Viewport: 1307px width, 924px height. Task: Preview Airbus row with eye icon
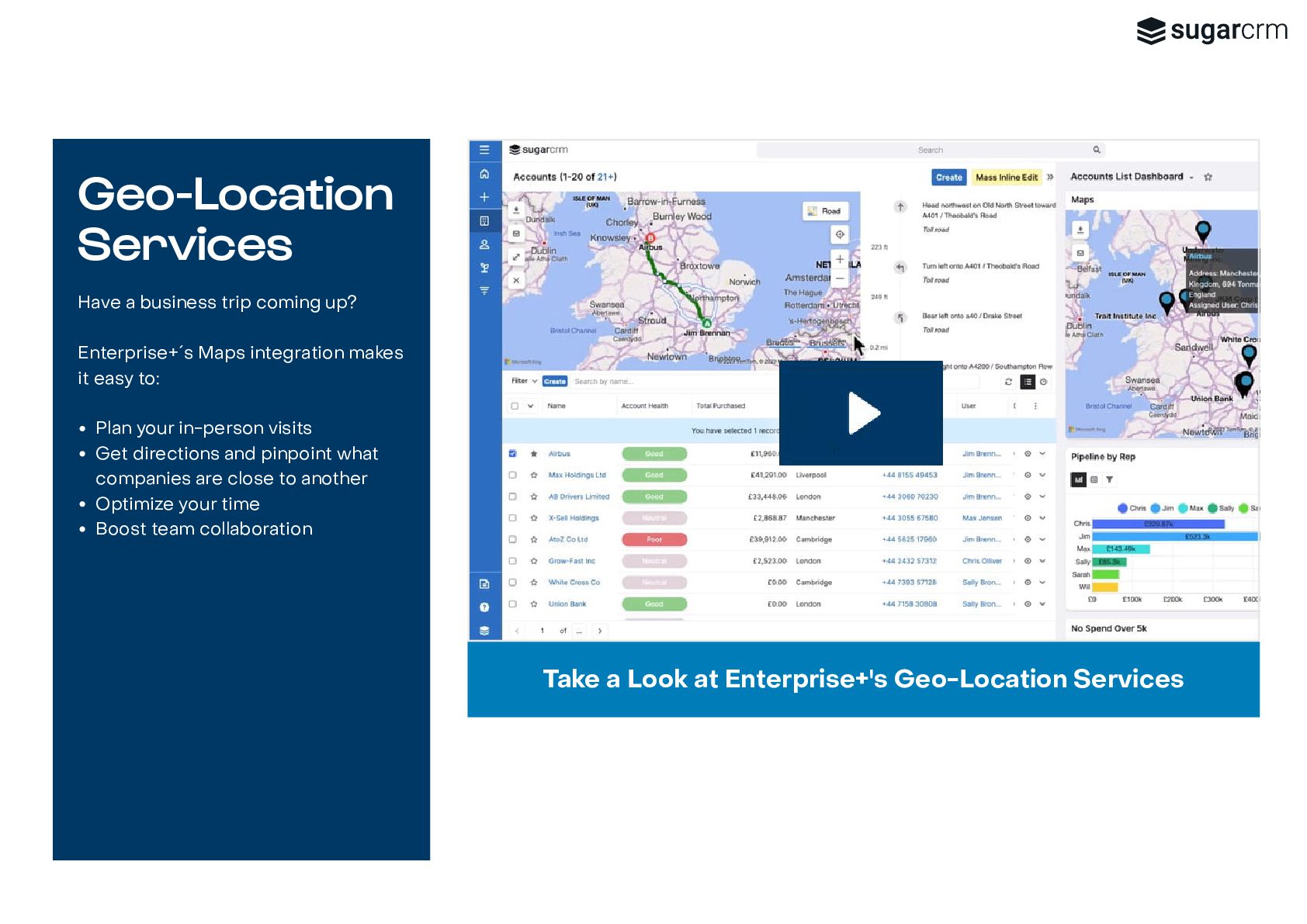pyautogui.click(x=1028, y=454)
